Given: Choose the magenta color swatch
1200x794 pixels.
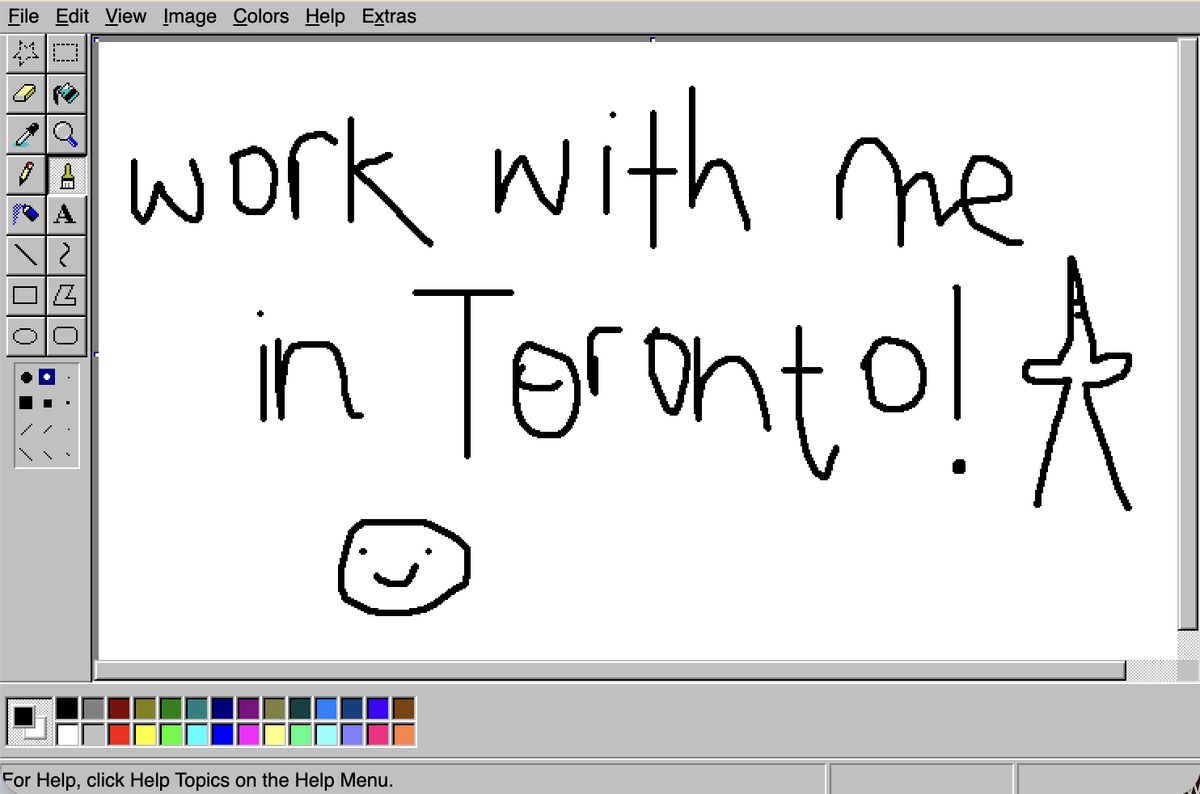Looking at the screenshot, I should coord(249,735).
